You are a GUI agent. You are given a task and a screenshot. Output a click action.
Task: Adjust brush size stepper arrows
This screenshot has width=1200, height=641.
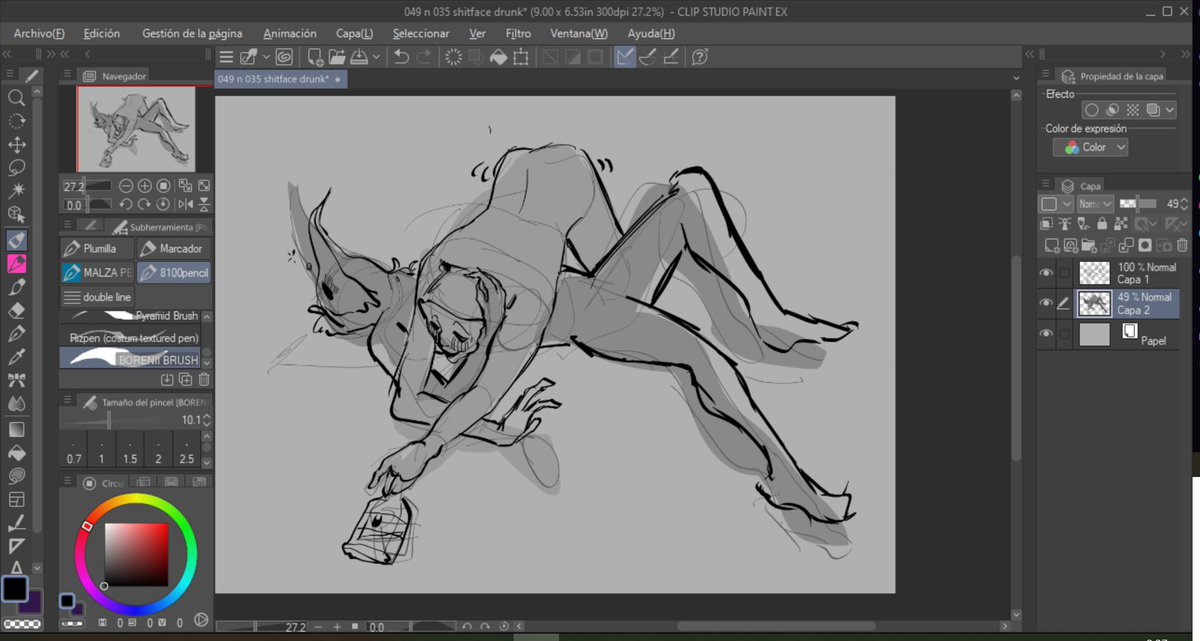coord(207,420)
